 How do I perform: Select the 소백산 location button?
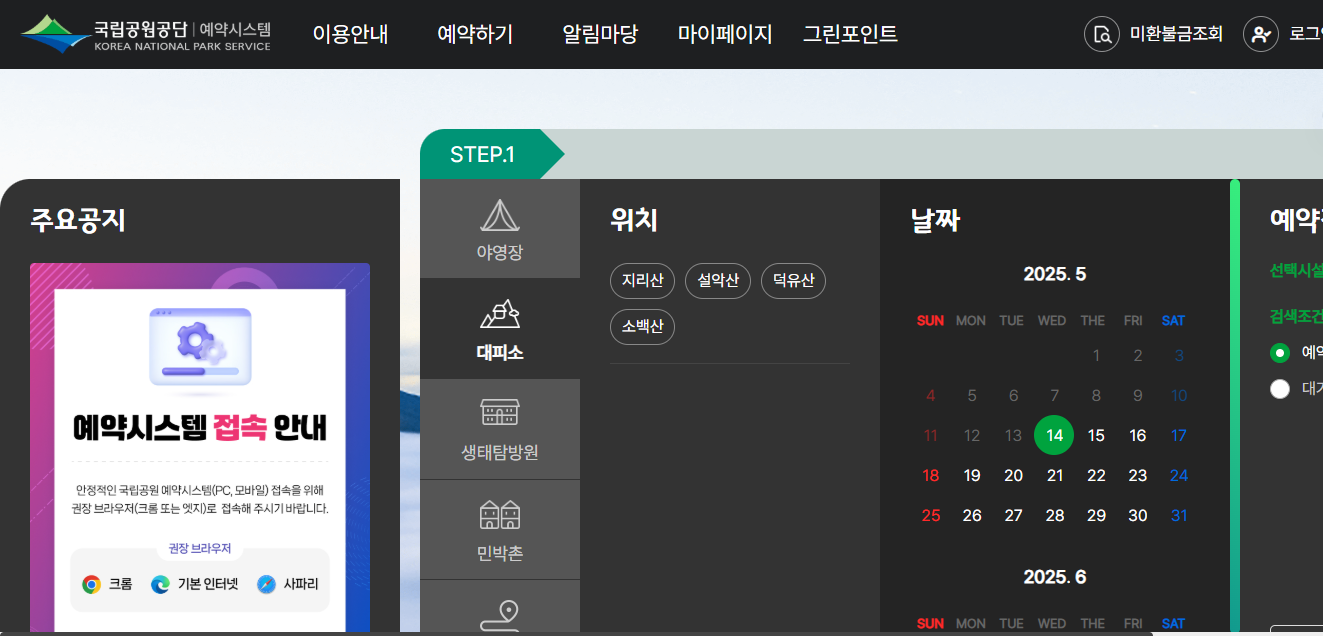642,327
